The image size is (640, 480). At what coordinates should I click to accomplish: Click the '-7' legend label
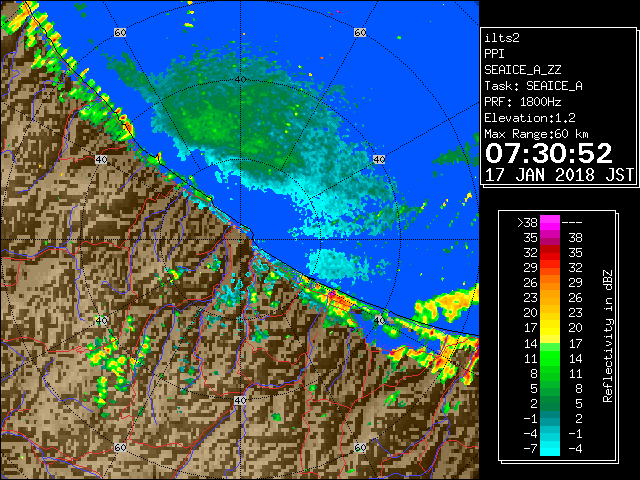click(x=530, y=449)
